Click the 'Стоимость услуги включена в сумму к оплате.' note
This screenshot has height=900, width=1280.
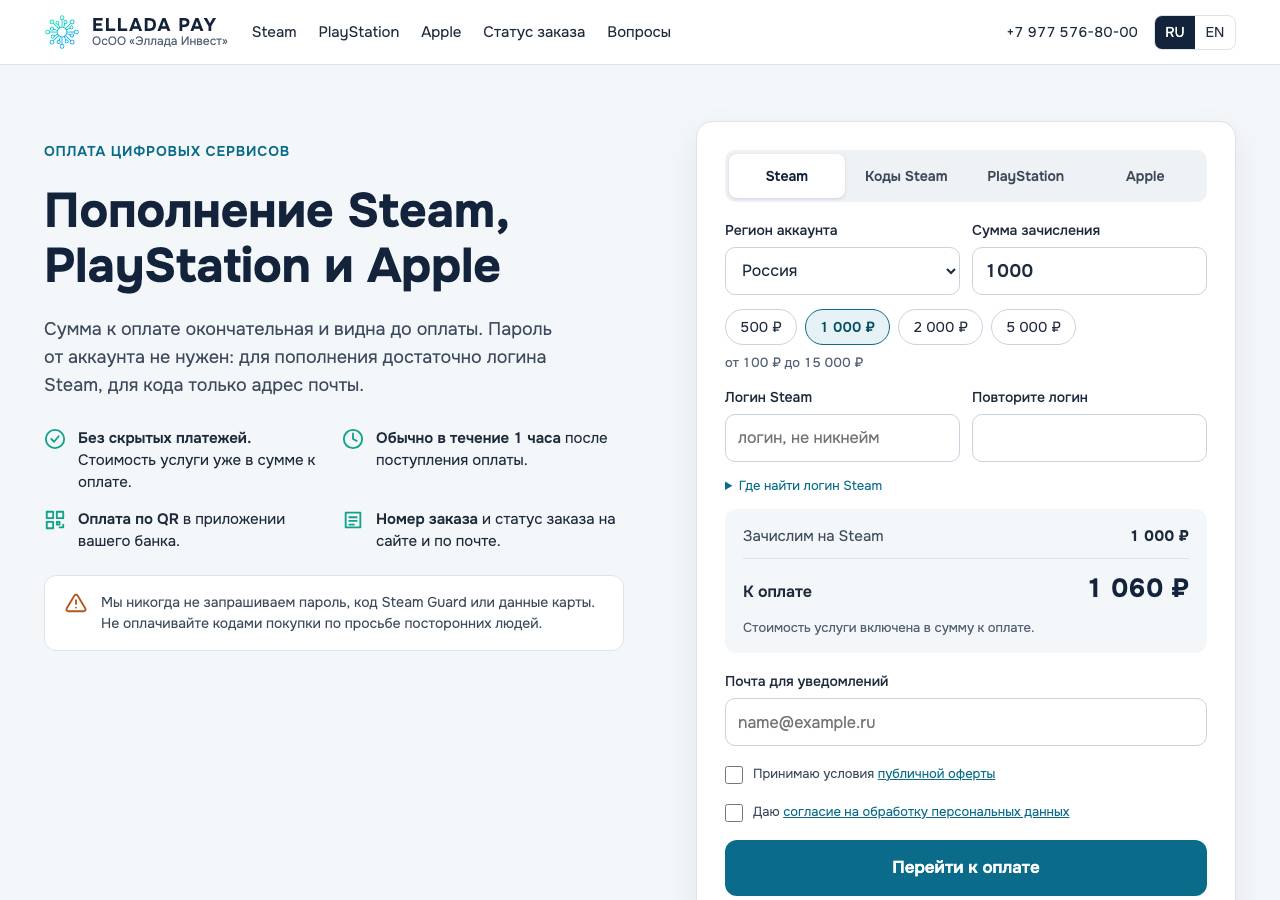pos(888,628)
